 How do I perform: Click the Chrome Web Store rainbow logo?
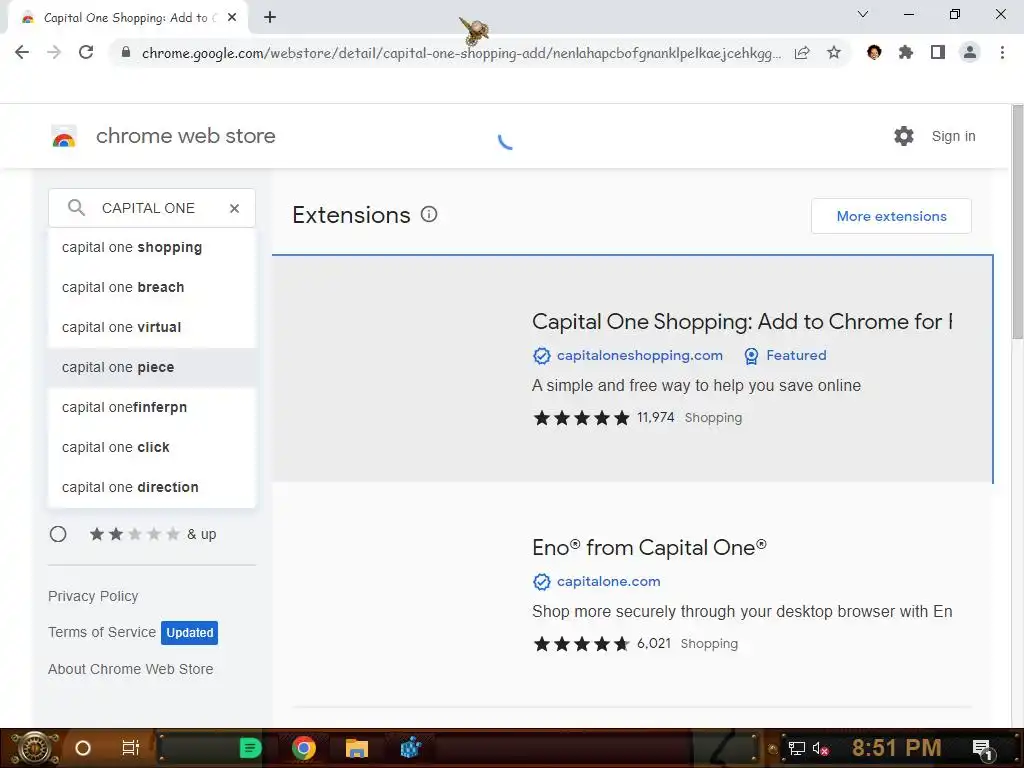(64, 136)
